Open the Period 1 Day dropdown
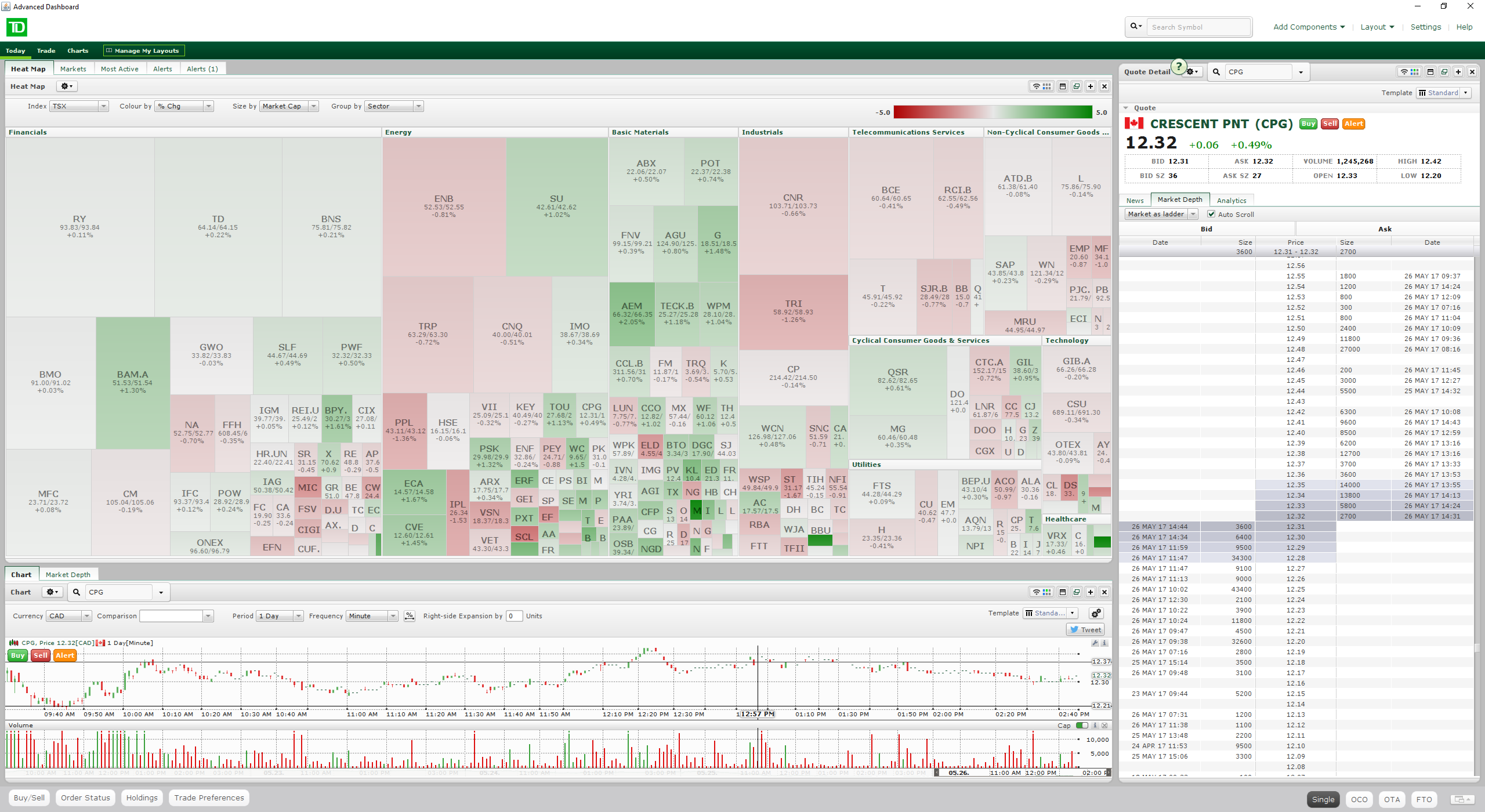 [280, 616]
